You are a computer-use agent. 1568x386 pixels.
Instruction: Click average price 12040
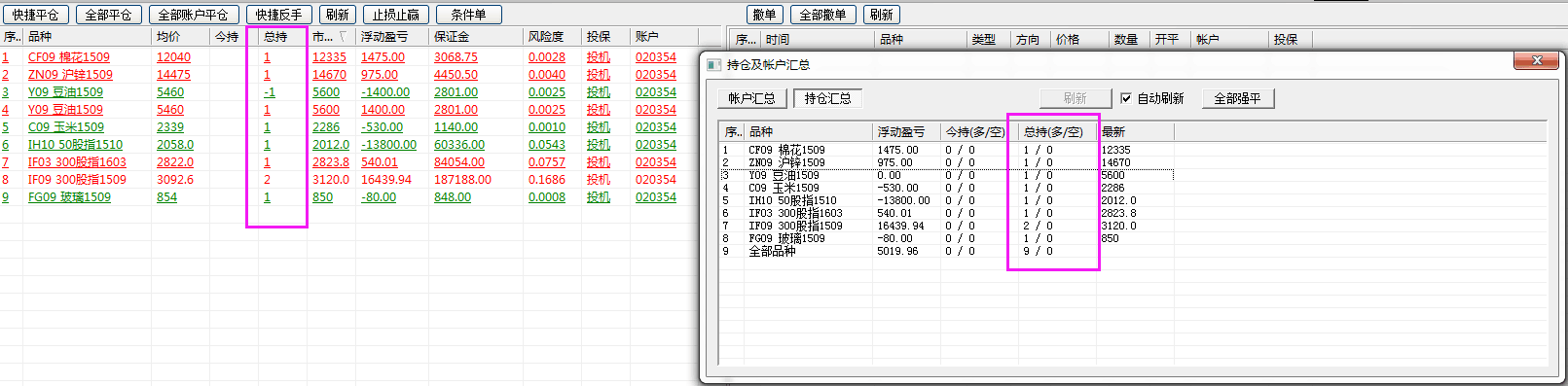(x=173, y=57)
